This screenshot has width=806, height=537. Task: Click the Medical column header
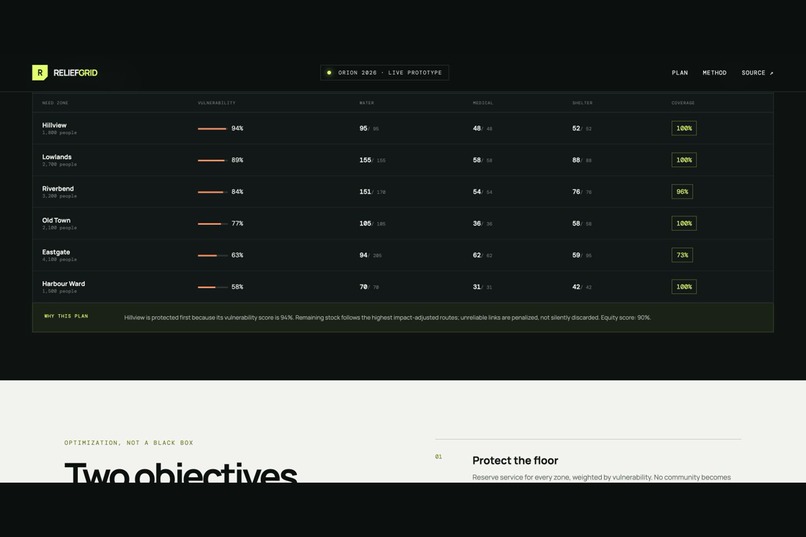pos(483,103)
